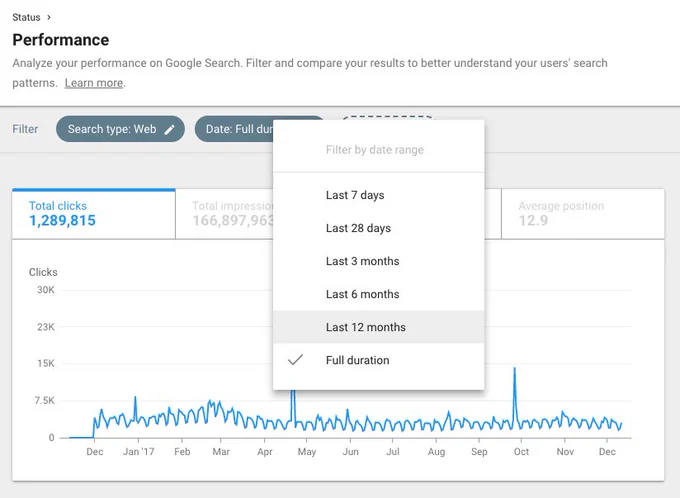Switch to the Total clicks metric tab

click(94, 214)
